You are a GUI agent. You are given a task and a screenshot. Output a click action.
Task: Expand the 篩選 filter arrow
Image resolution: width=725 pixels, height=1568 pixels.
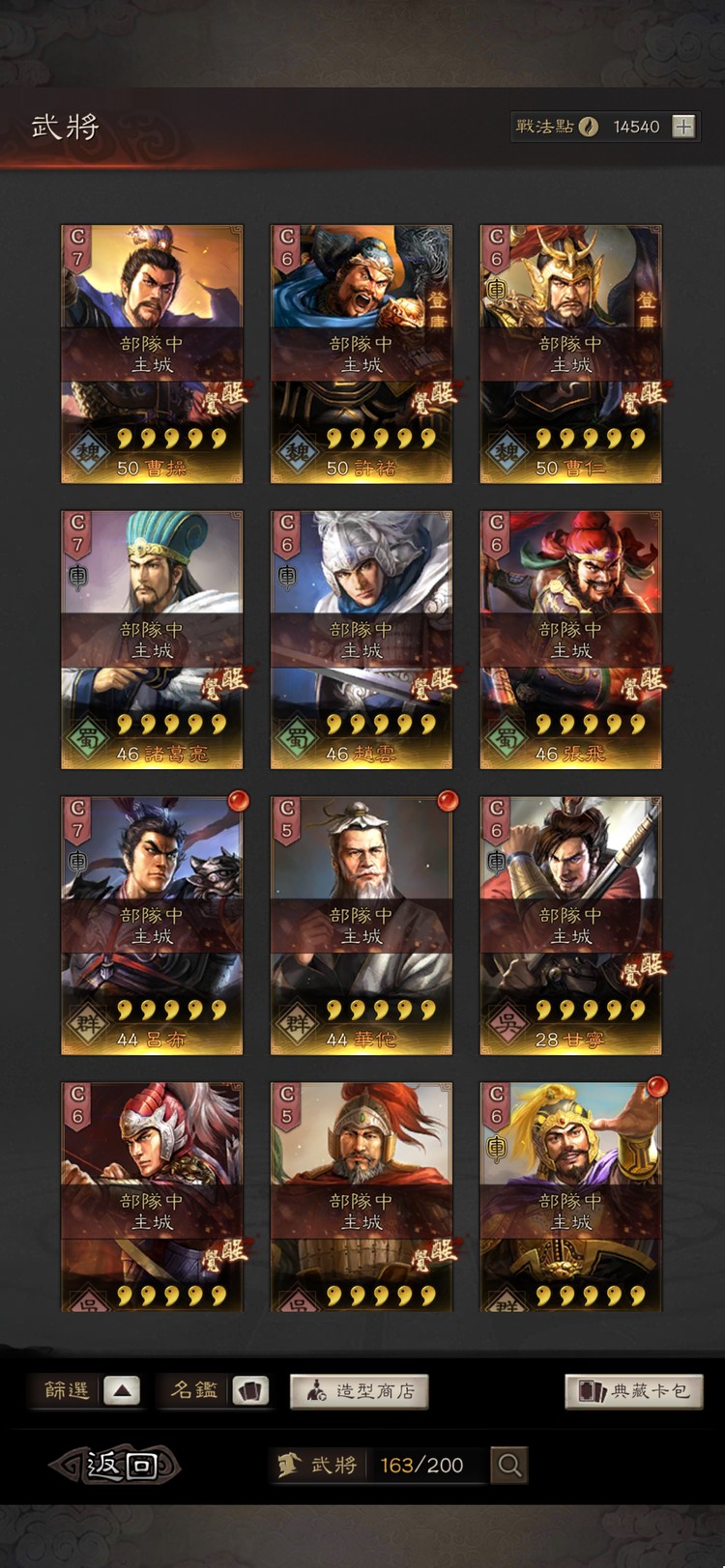pos(122,1391)
